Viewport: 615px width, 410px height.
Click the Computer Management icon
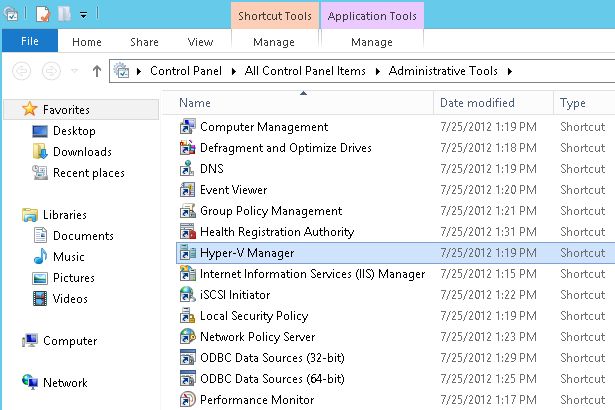187,127
